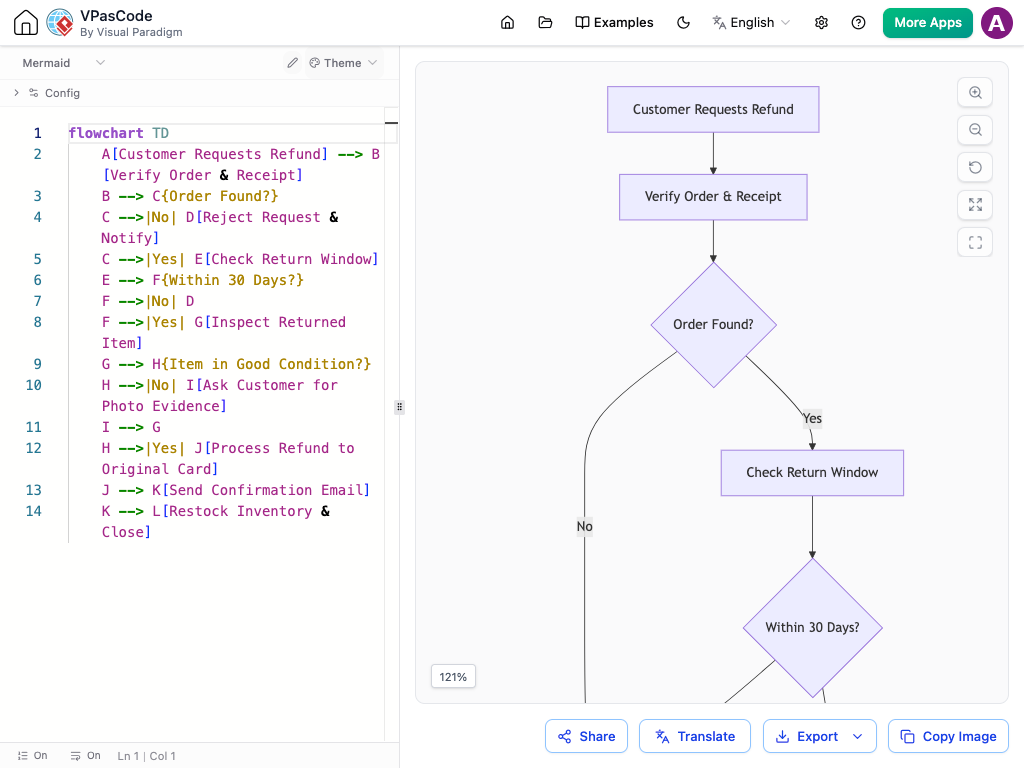Go to home via top navigation home icon
The width and height of the screenshot is (1024, 768).
(507, 23)
